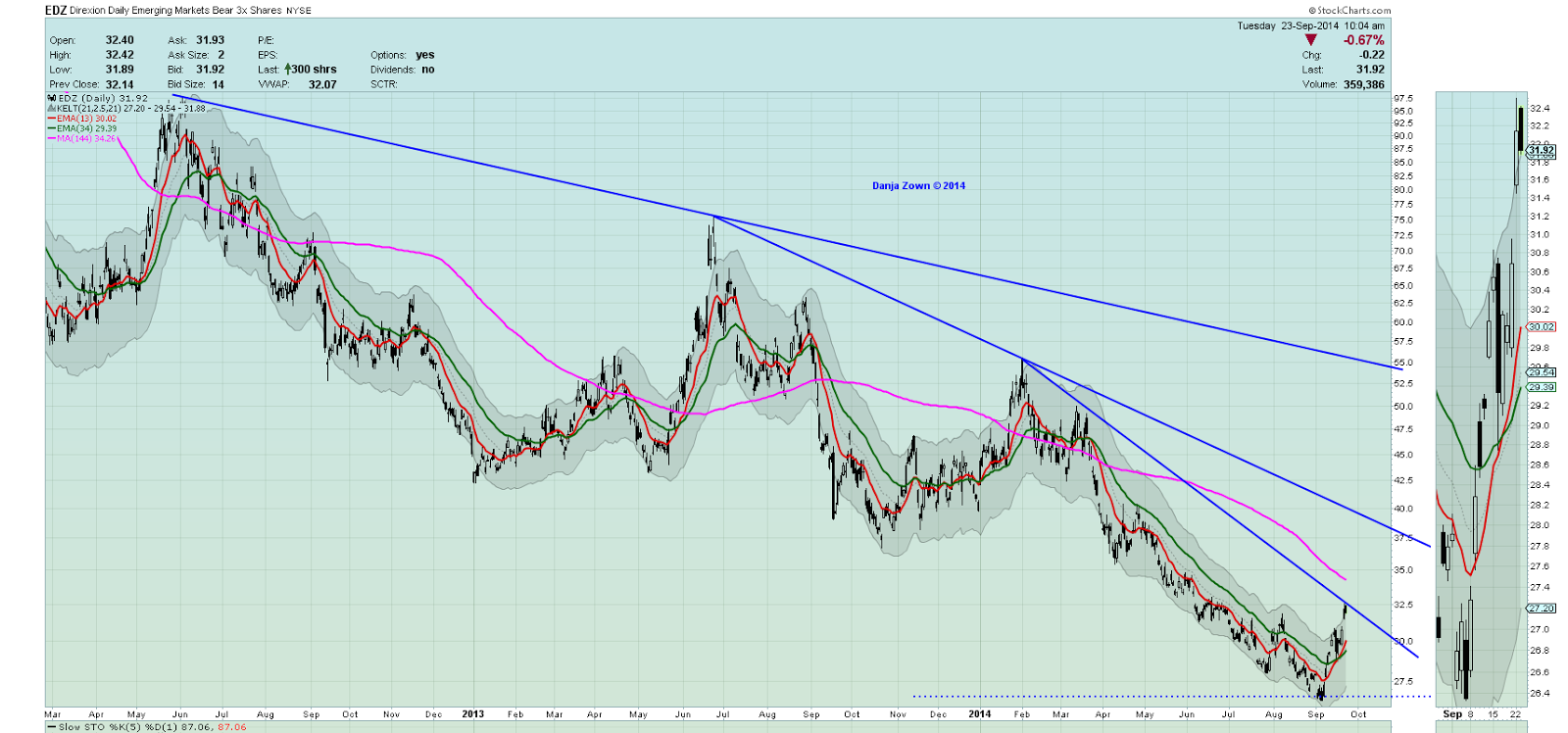Click the percent change -0.67%

click(1364, 40)
